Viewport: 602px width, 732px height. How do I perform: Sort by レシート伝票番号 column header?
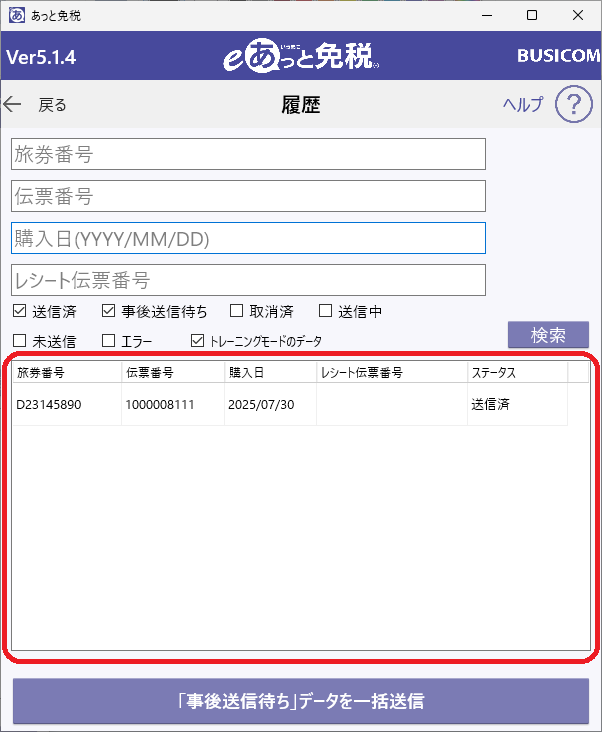[392, 373]
